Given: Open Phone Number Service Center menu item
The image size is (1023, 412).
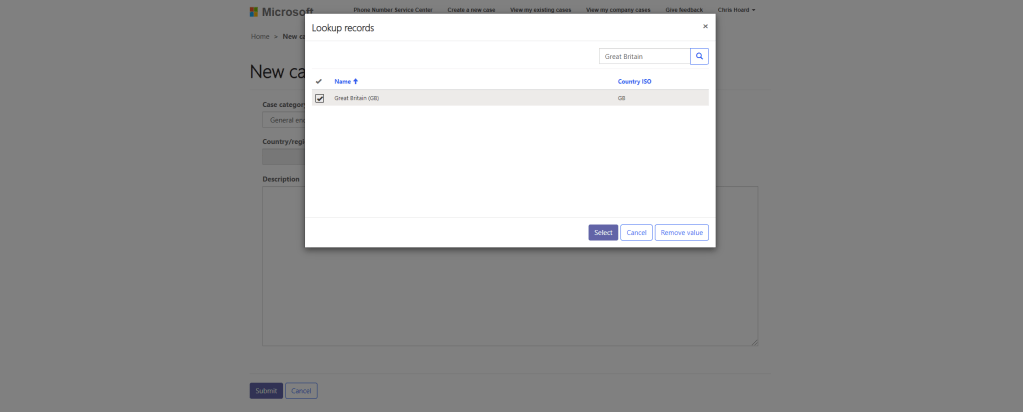Looking at the screenshot, I should 392,10.
